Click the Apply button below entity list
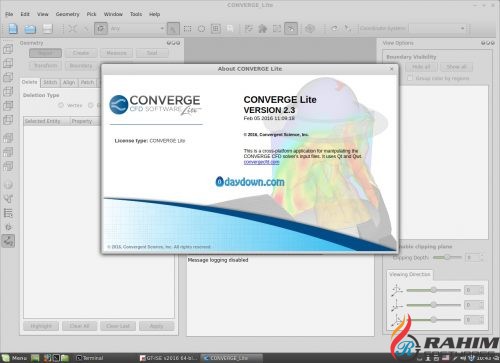 click(x=156, y=326)
